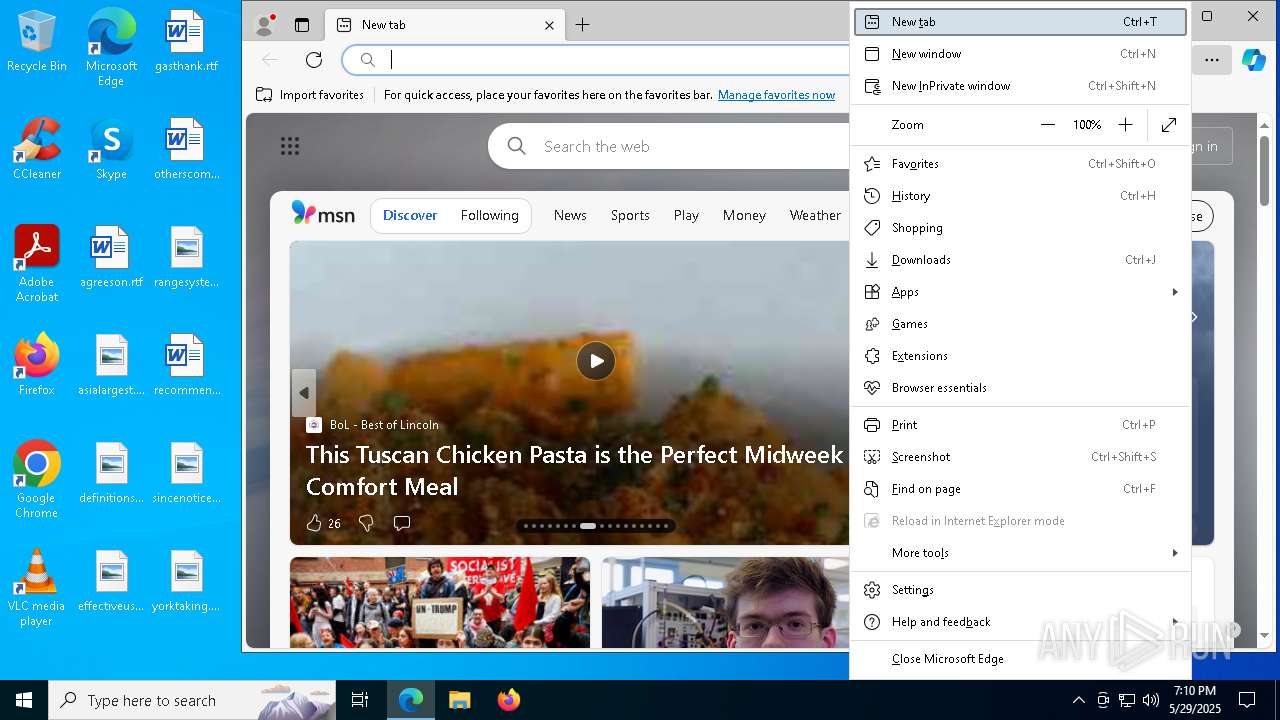
Task: Click the Manage favorites now link
Action: [776, 95]
